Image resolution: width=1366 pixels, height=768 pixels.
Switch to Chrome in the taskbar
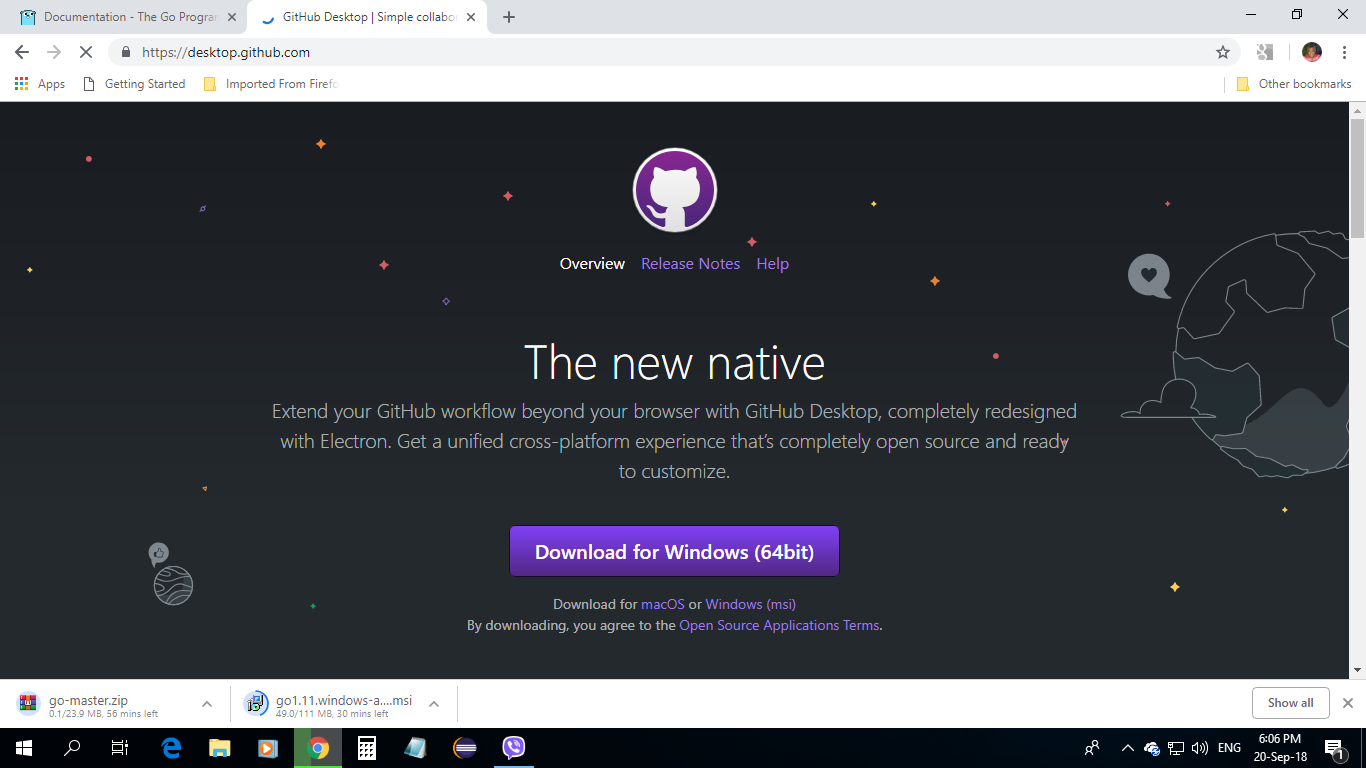318,748
